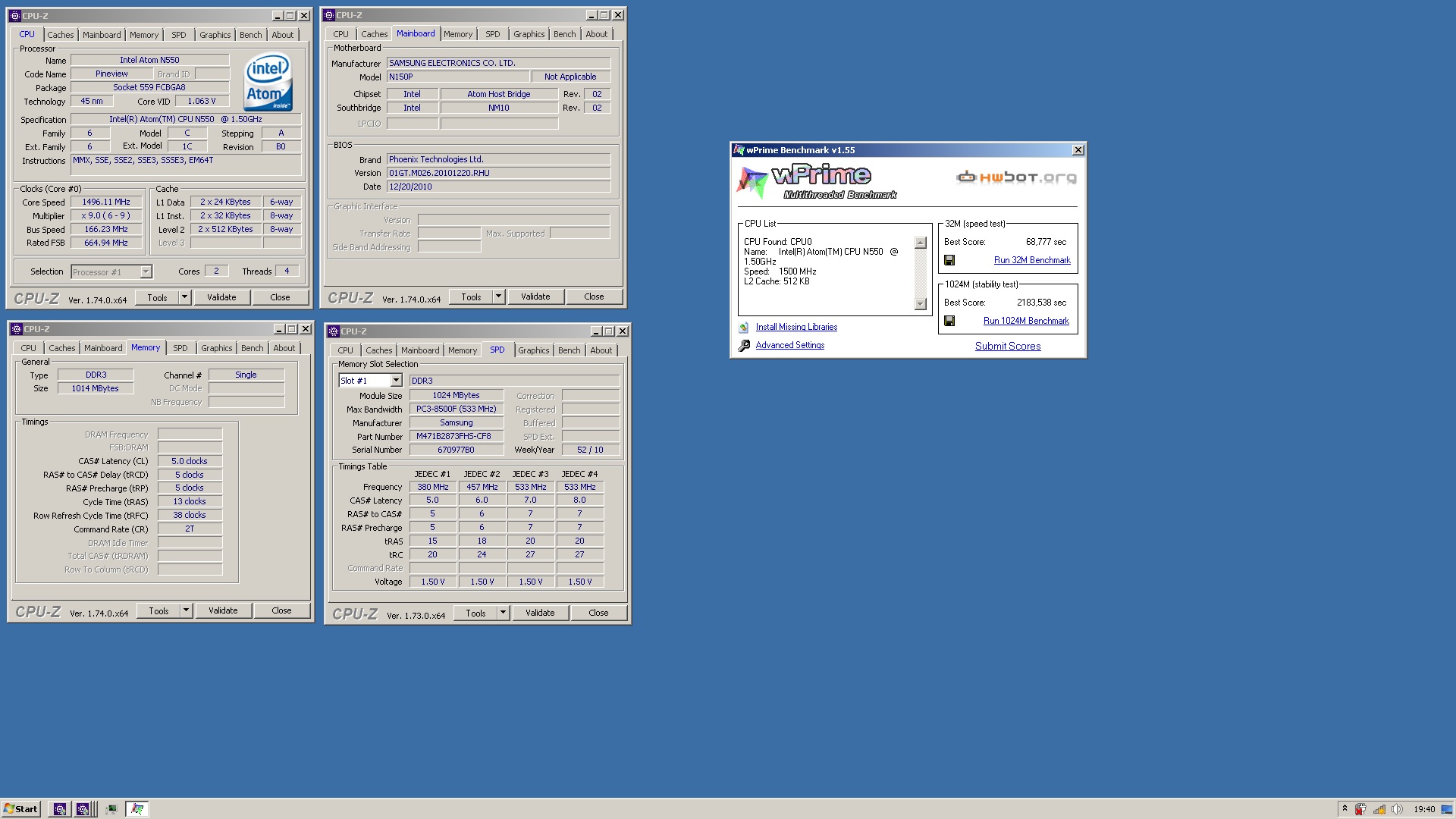Open CPU tab in CPU-Z Memory window
This screenshot has height=819, width=1456.
[x=28, y=348]
